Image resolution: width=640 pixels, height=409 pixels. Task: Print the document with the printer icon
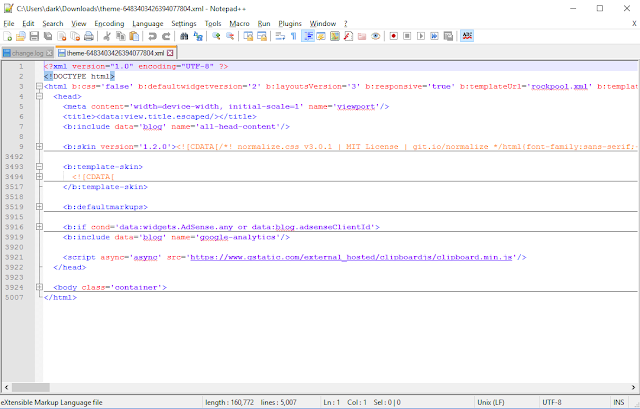[89, 36]
